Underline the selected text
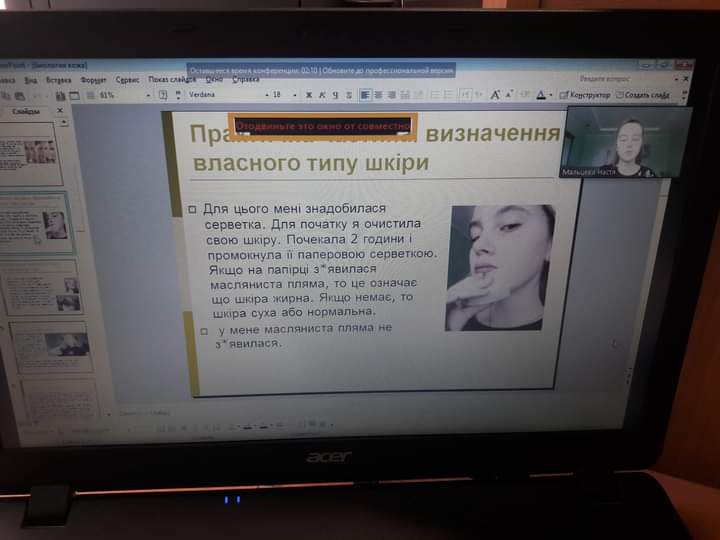 (336, 95)
